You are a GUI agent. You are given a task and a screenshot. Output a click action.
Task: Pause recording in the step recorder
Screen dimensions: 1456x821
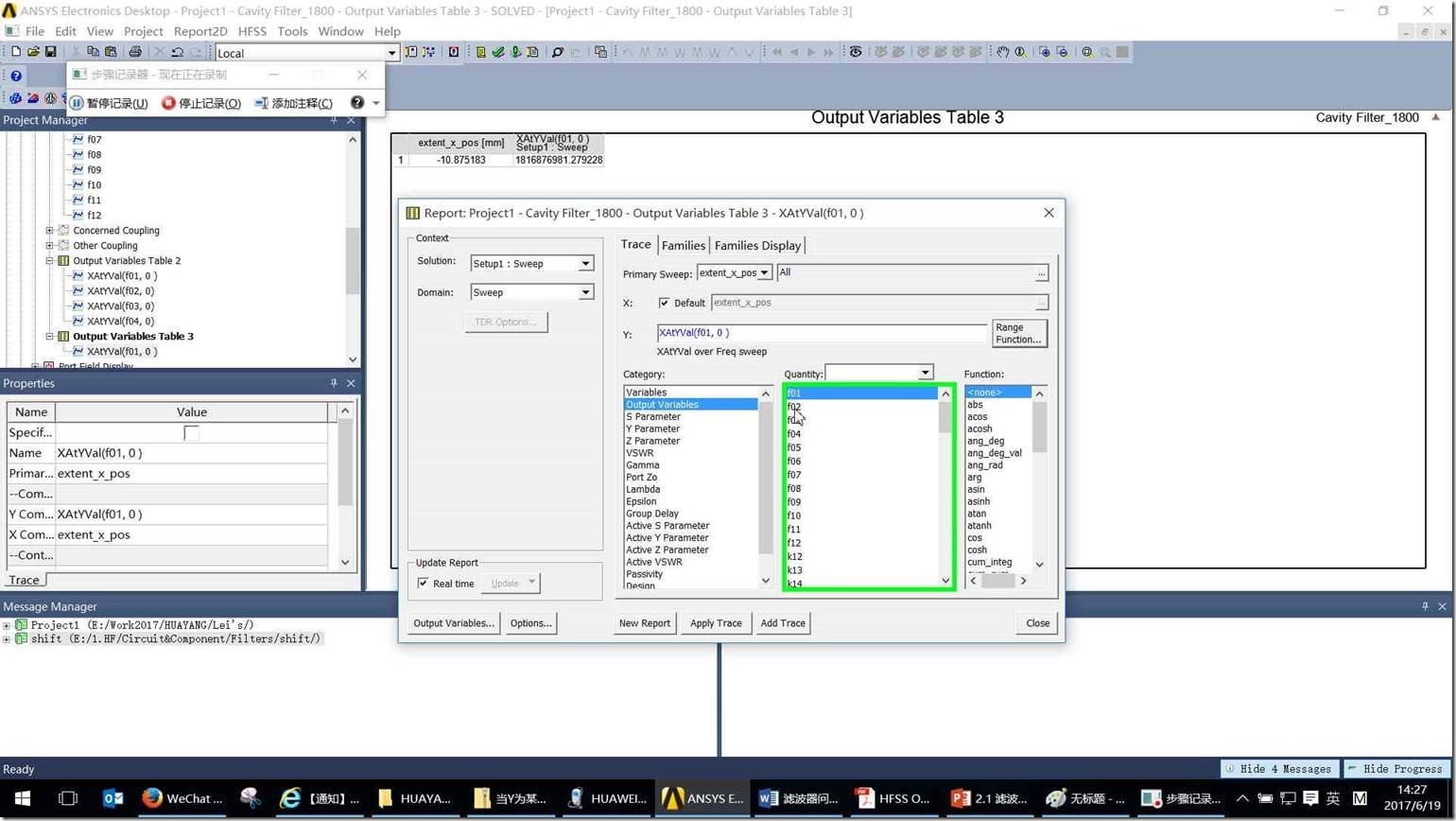(110, 103)
